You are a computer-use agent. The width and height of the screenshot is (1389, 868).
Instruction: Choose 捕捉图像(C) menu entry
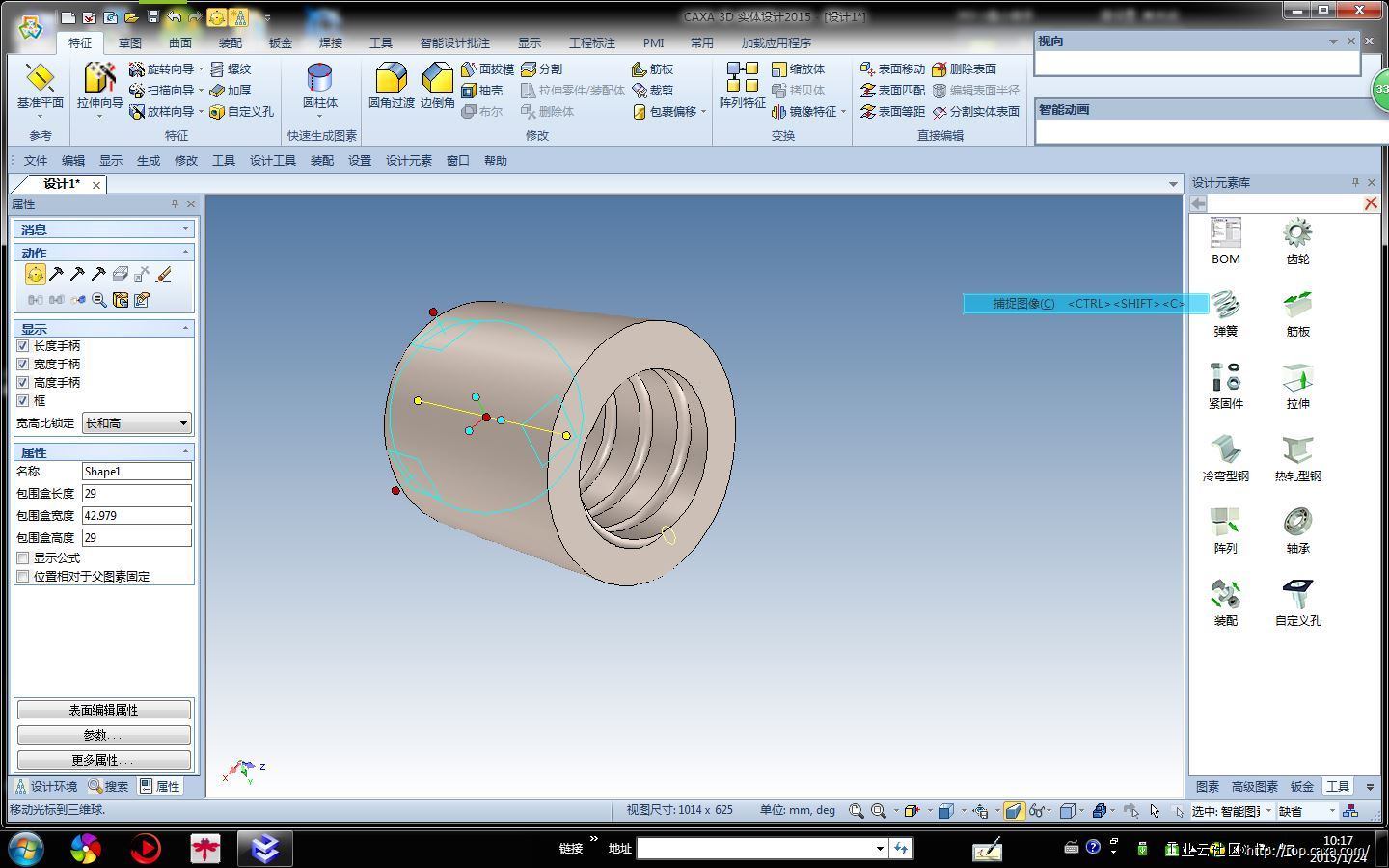pos(1086,304)
